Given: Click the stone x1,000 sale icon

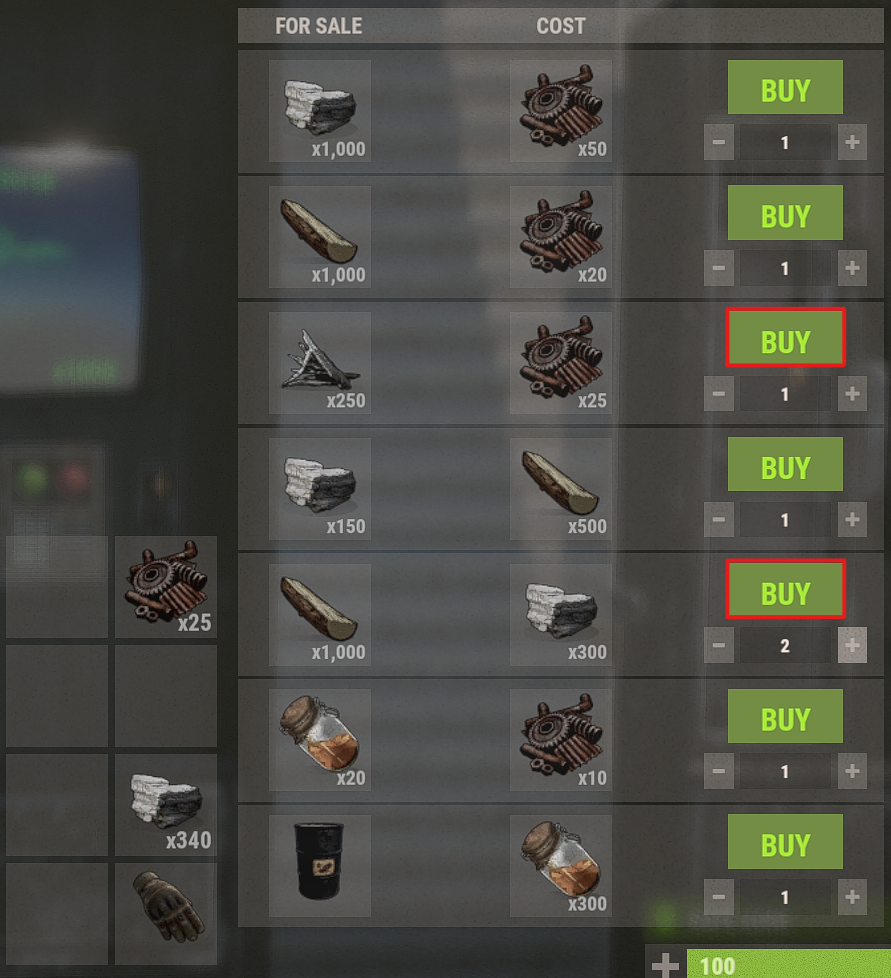Looking at the screenshot, I should [x=320, y=111].
